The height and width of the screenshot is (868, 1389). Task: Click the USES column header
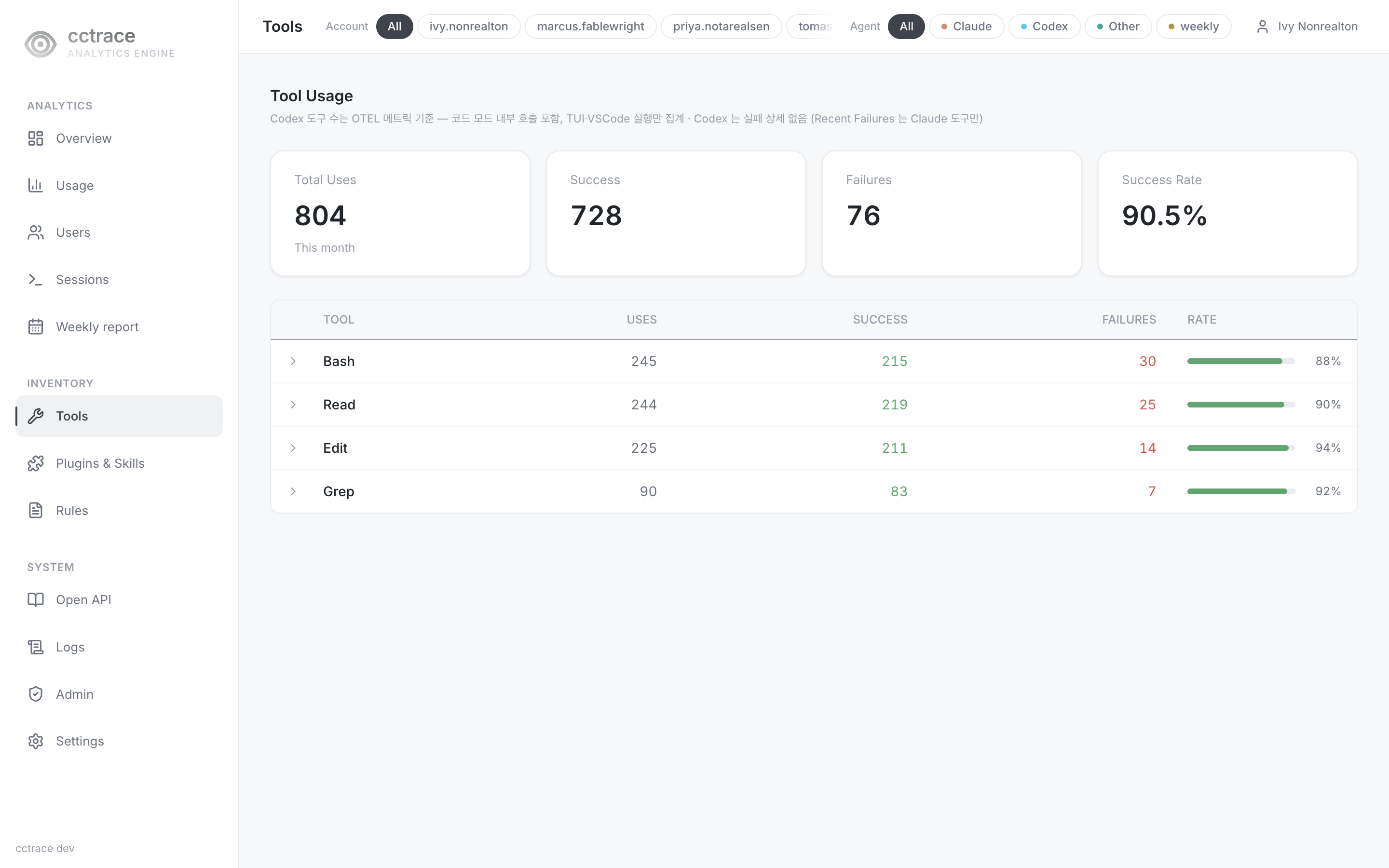[641, 320]
